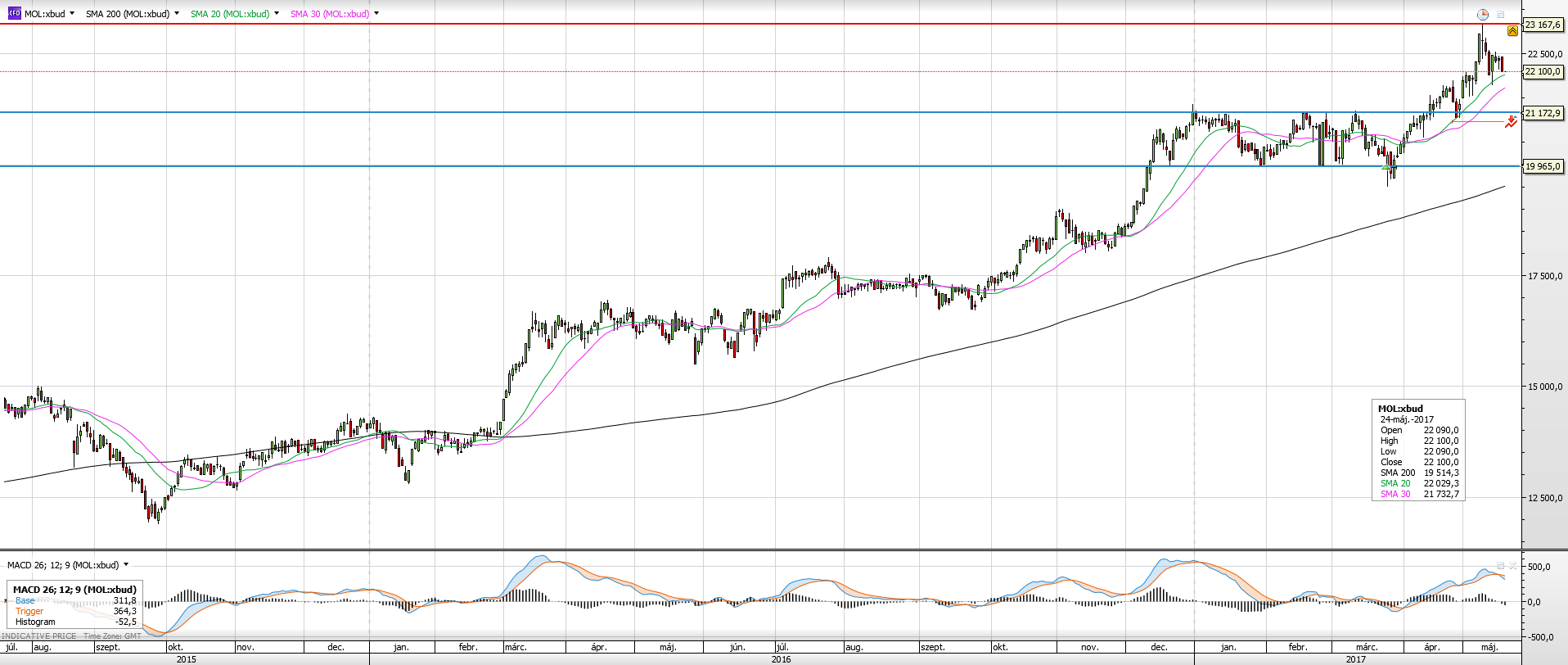Select the green SMA 20 (MOL:xbud) label
1568x665 pixels.
[x=230, y=14]
